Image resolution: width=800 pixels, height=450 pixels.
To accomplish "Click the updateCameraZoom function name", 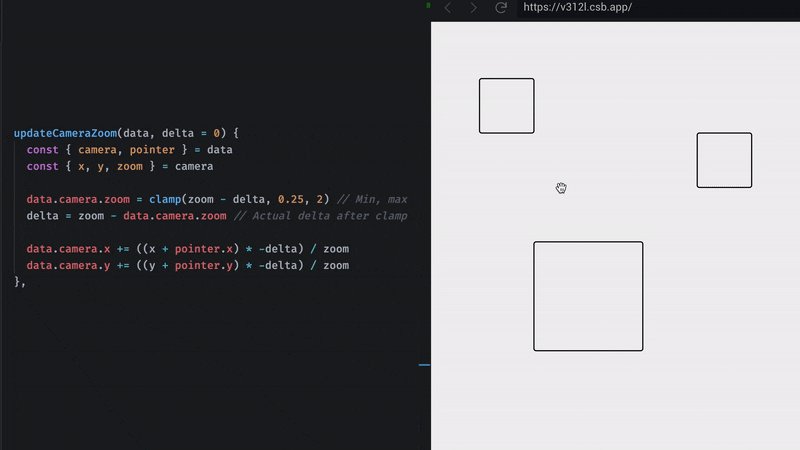I will (65, 133).
